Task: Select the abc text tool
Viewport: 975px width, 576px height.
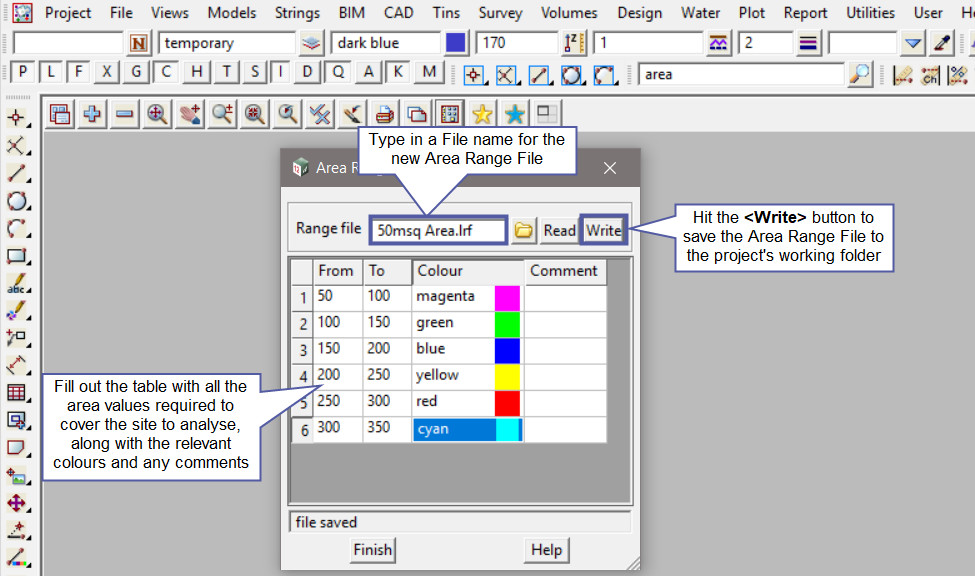Action: pos(17,284)
